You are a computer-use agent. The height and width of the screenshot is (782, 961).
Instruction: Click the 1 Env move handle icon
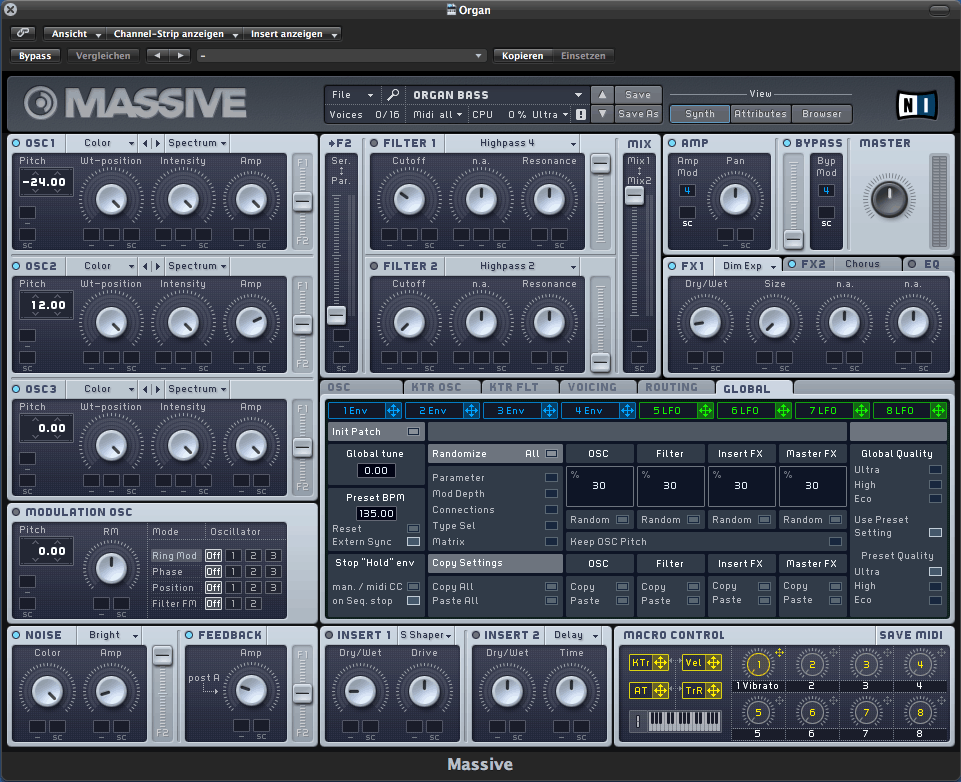(392, 410)
